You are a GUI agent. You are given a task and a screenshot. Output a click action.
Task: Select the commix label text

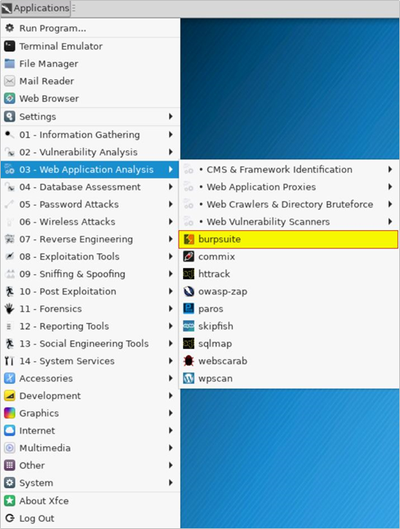click(x=217, y=257)
